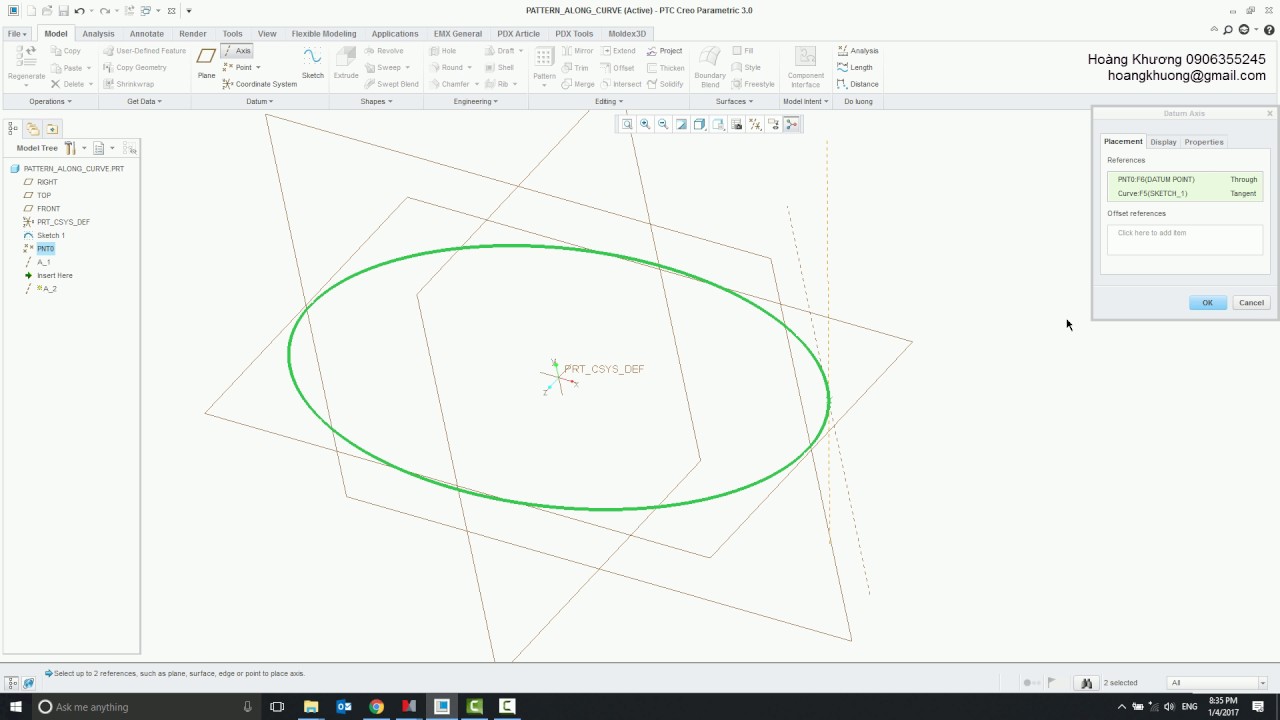The image size is (1280, 720).
Task: Zoom in using graphics toolbar
Action: 645,124
